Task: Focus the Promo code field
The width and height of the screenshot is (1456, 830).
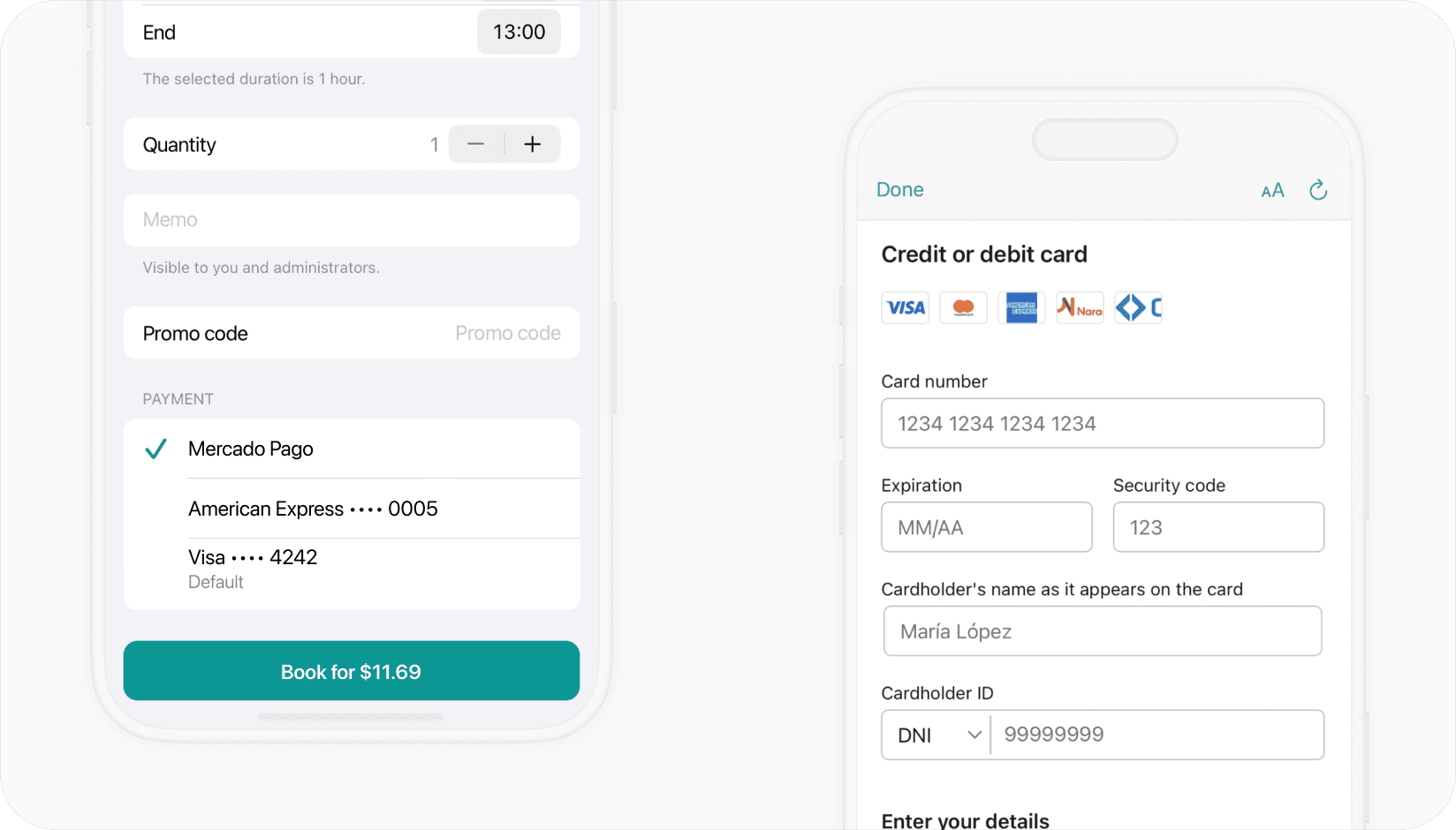Action: [508, 333]
